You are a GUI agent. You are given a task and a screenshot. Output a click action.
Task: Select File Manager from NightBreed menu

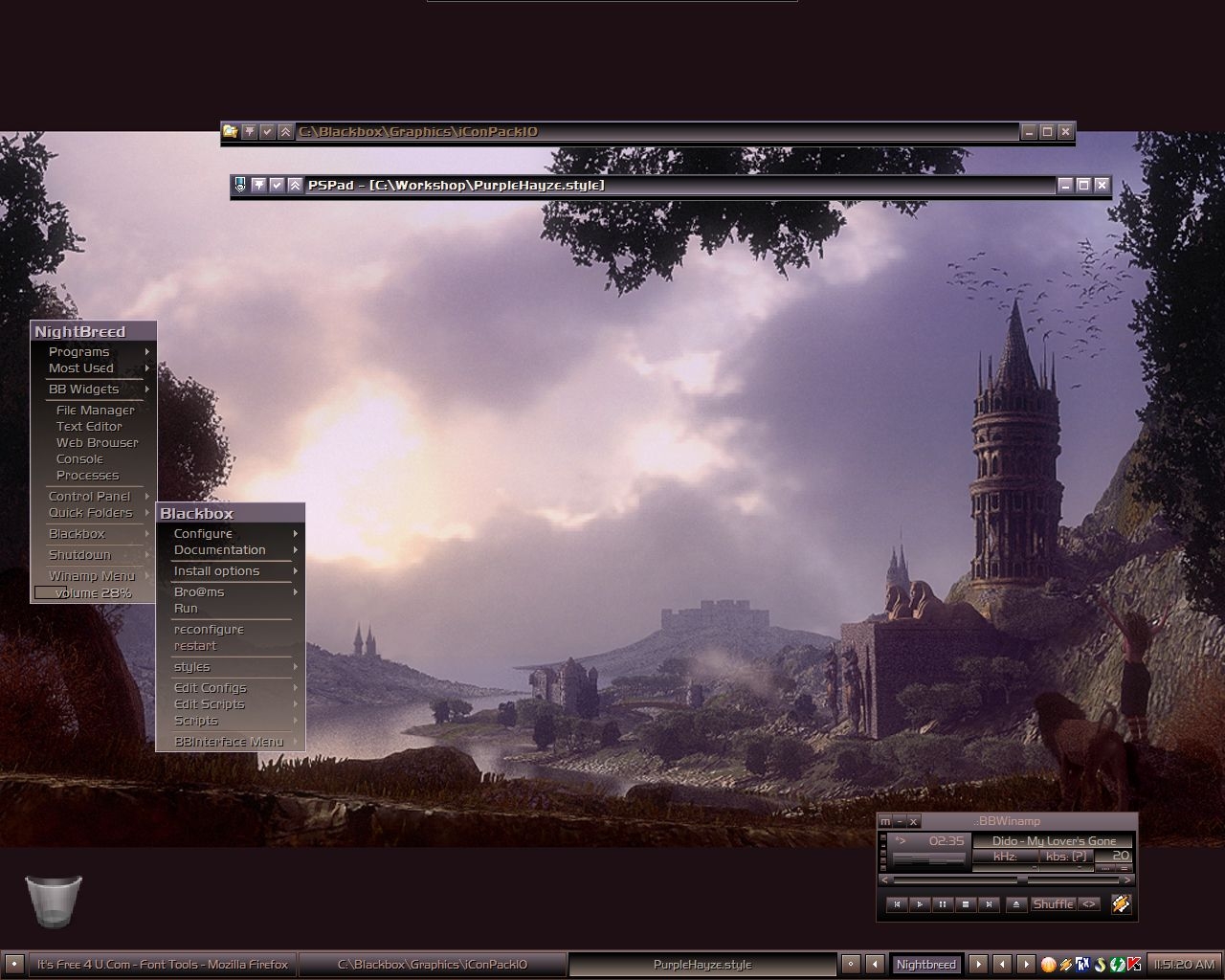point(95,411)
